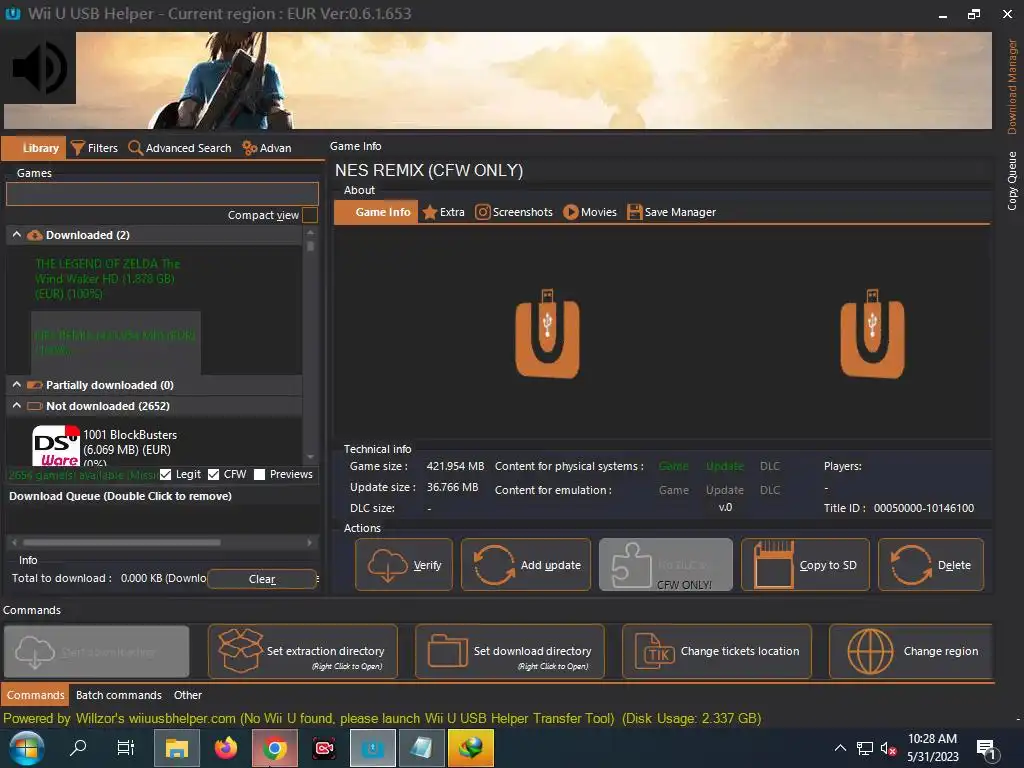Click the games search input field
1024x768 pixels.
point(162,194)
